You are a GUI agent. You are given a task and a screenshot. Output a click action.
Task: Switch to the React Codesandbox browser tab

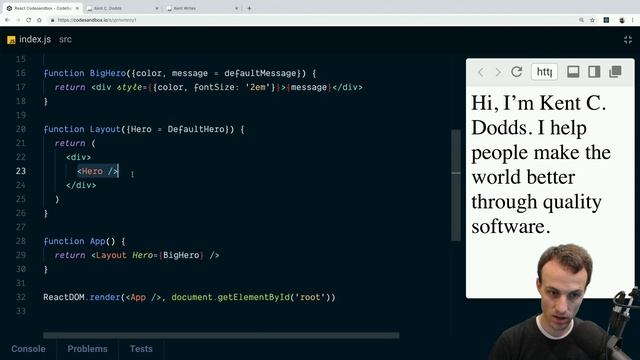click(41, 8)
